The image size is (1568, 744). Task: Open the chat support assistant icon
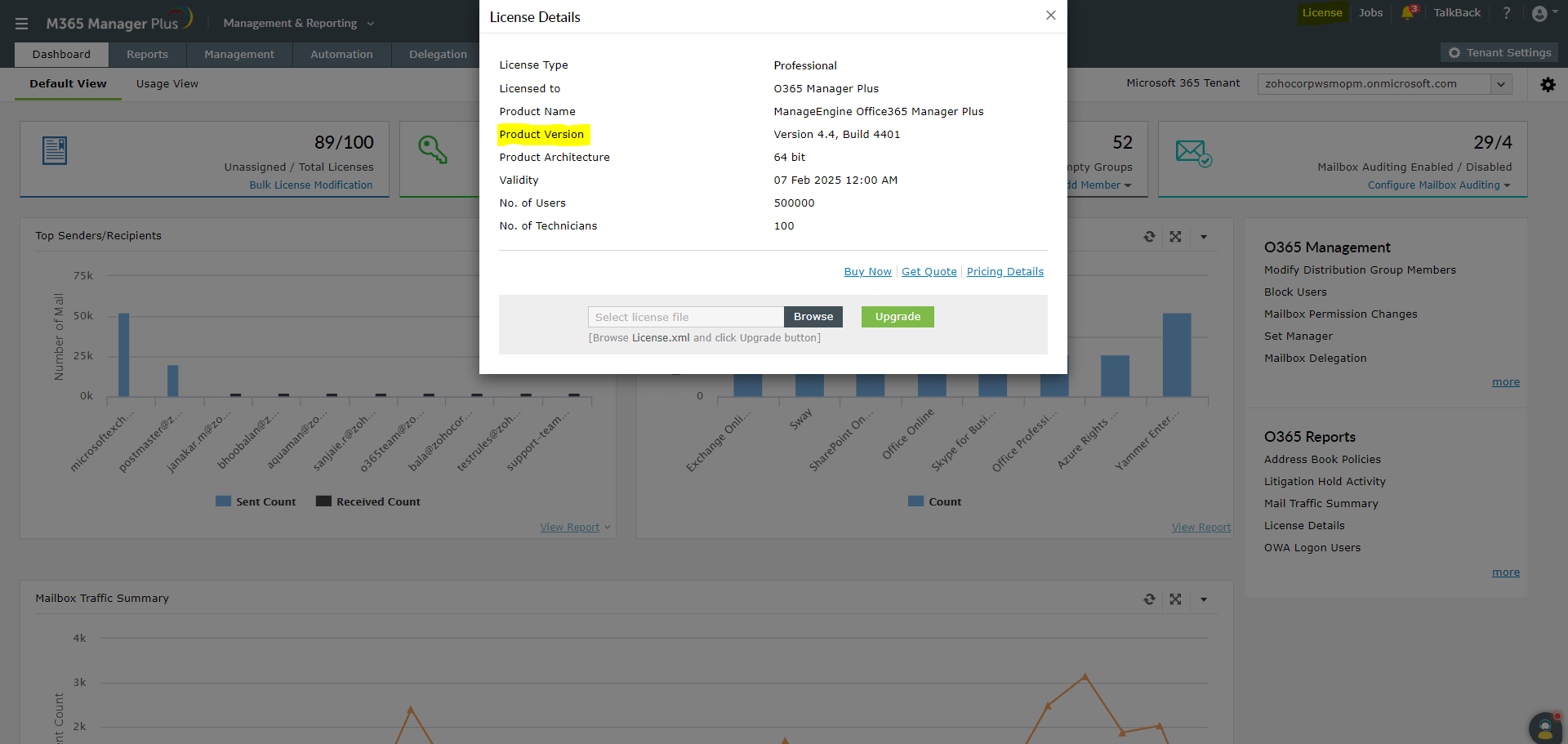click(1545, 728)
